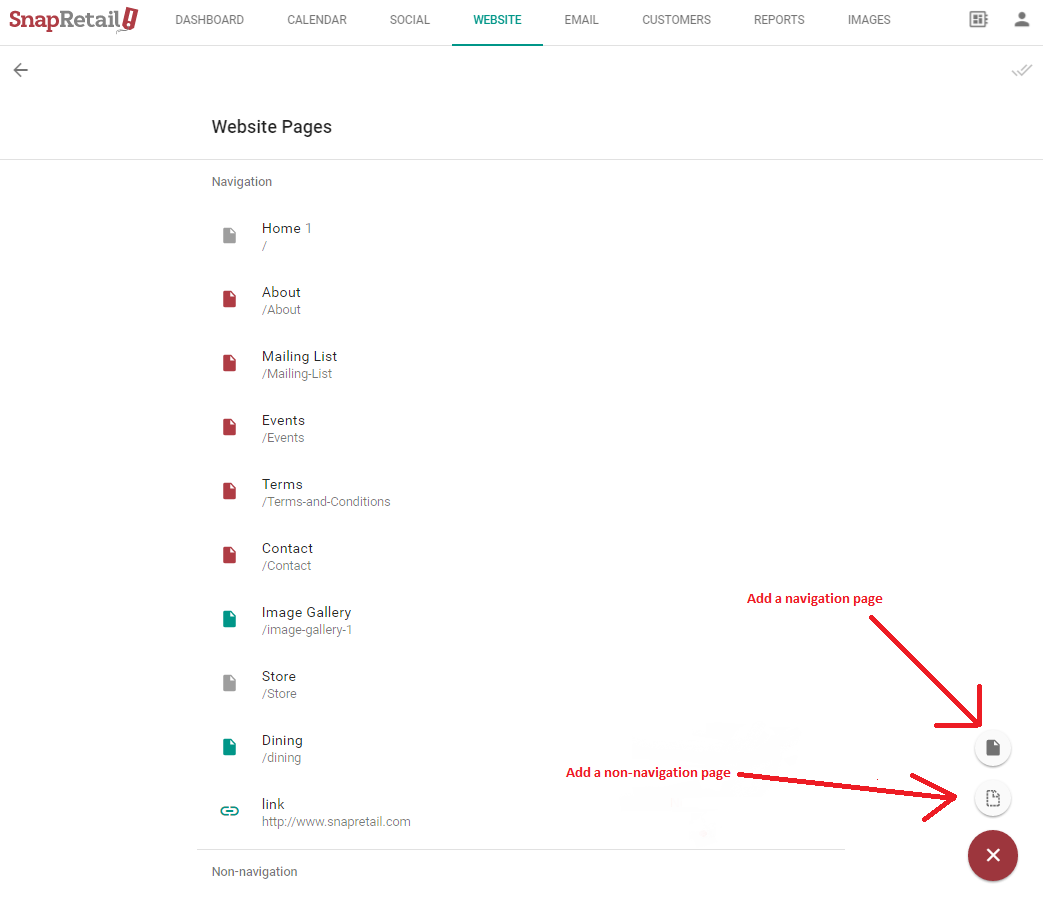The image size is (1043, 900).
Task: Click the /About path text
Action: 281,310
